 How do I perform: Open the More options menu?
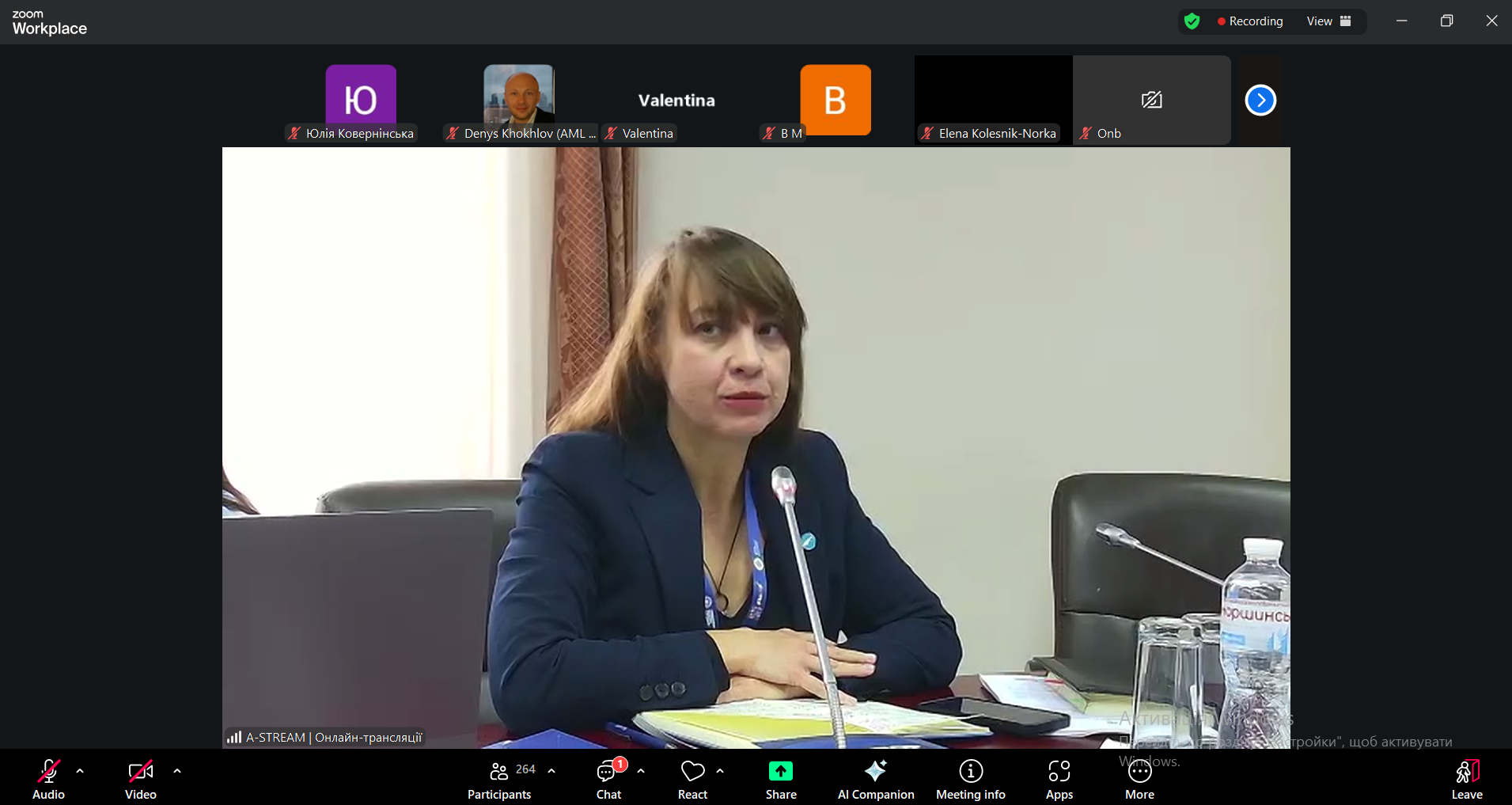1139,780
